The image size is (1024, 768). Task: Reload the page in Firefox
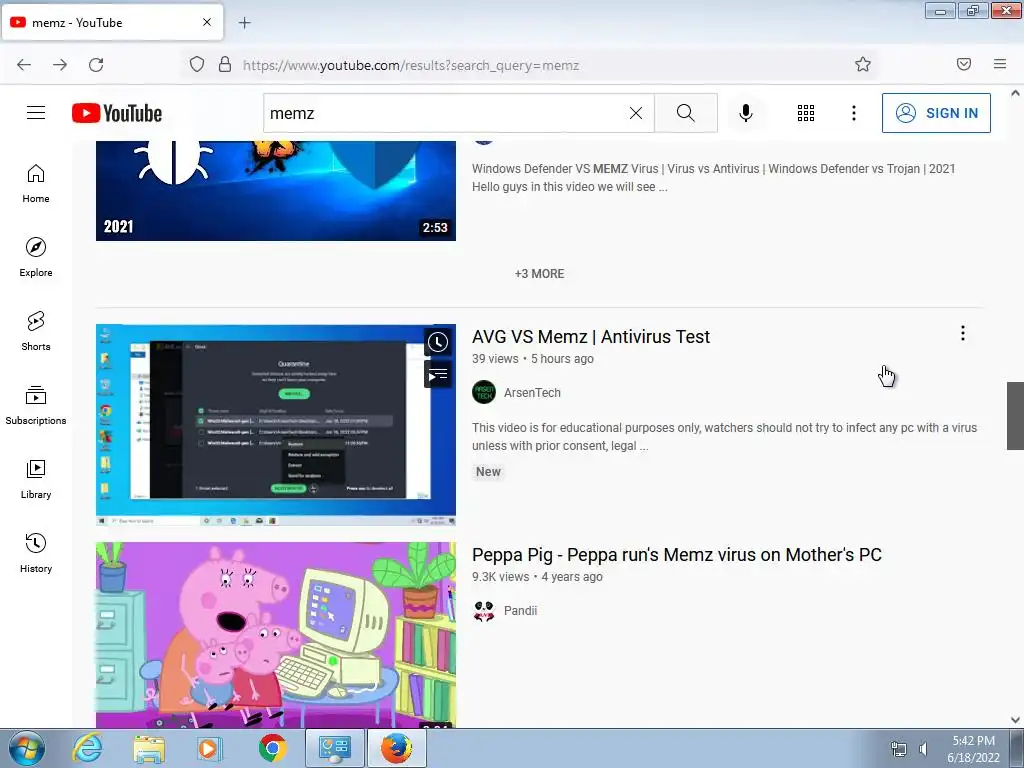(x=96, y=65)
